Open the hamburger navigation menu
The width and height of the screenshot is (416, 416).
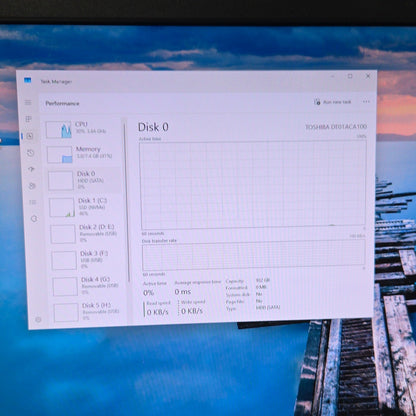[x=28, y=102]
